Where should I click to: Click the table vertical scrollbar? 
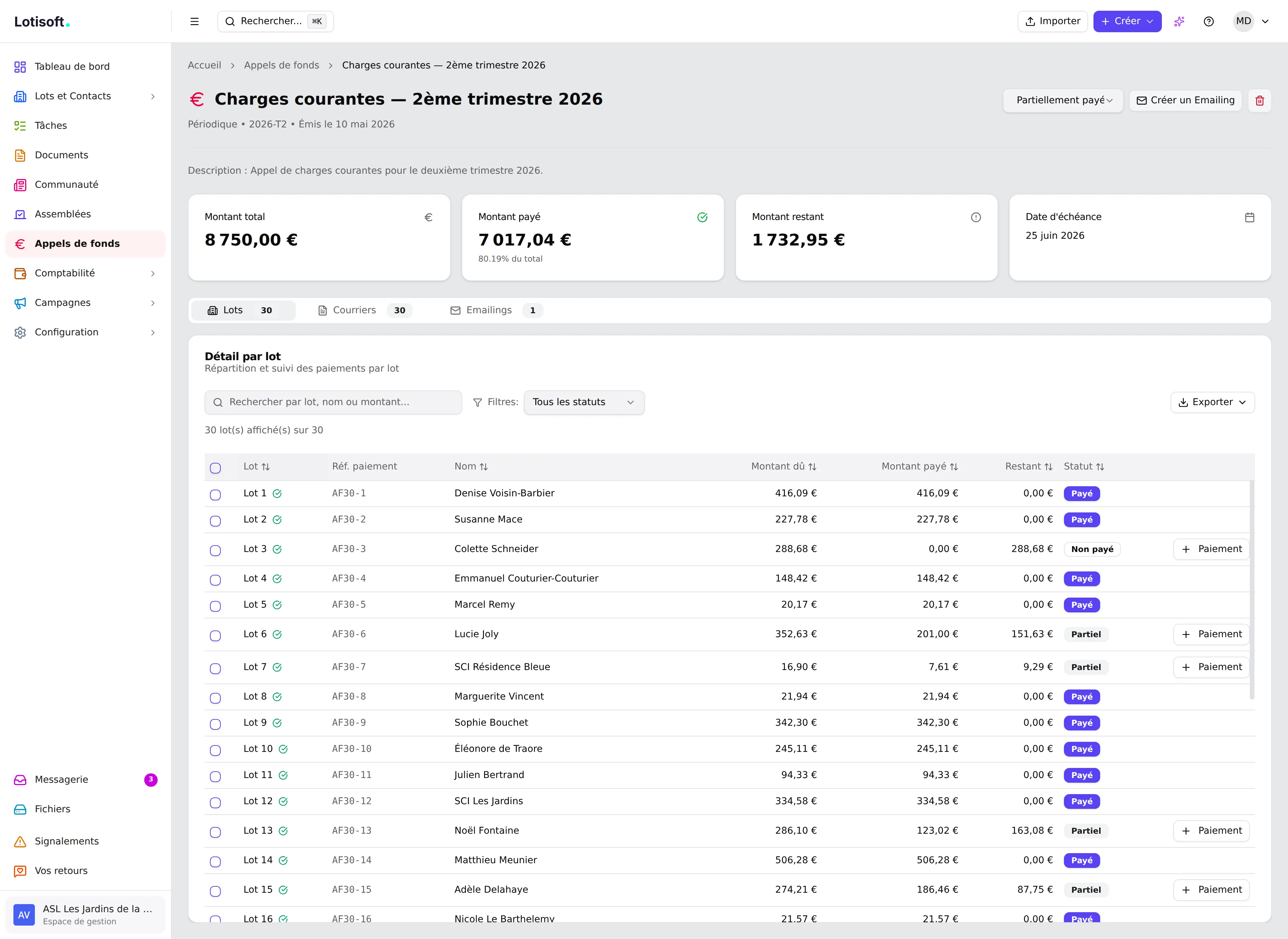point(1252,590)
